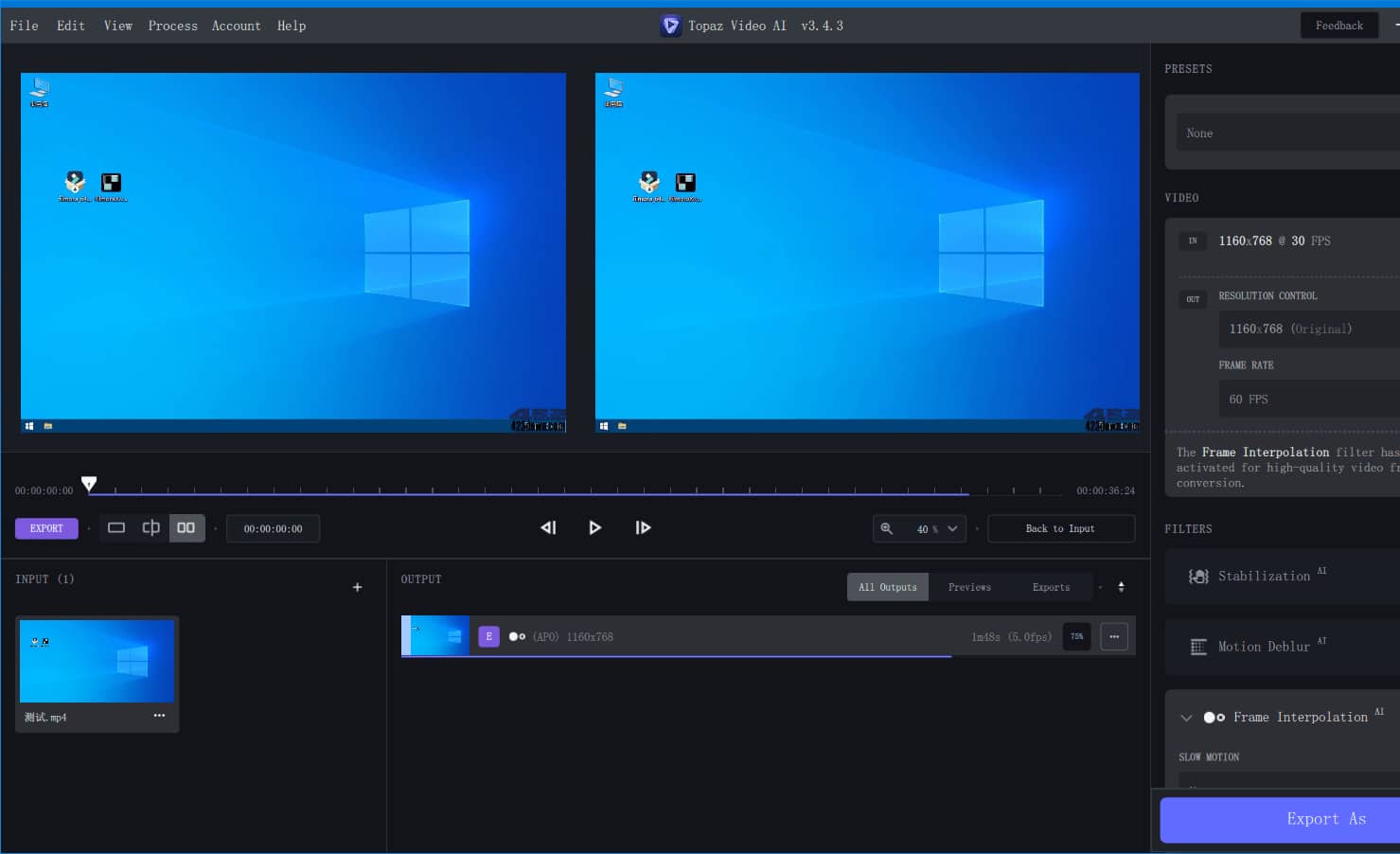Click the Stabilization filter icon

tap(1198, 577)
